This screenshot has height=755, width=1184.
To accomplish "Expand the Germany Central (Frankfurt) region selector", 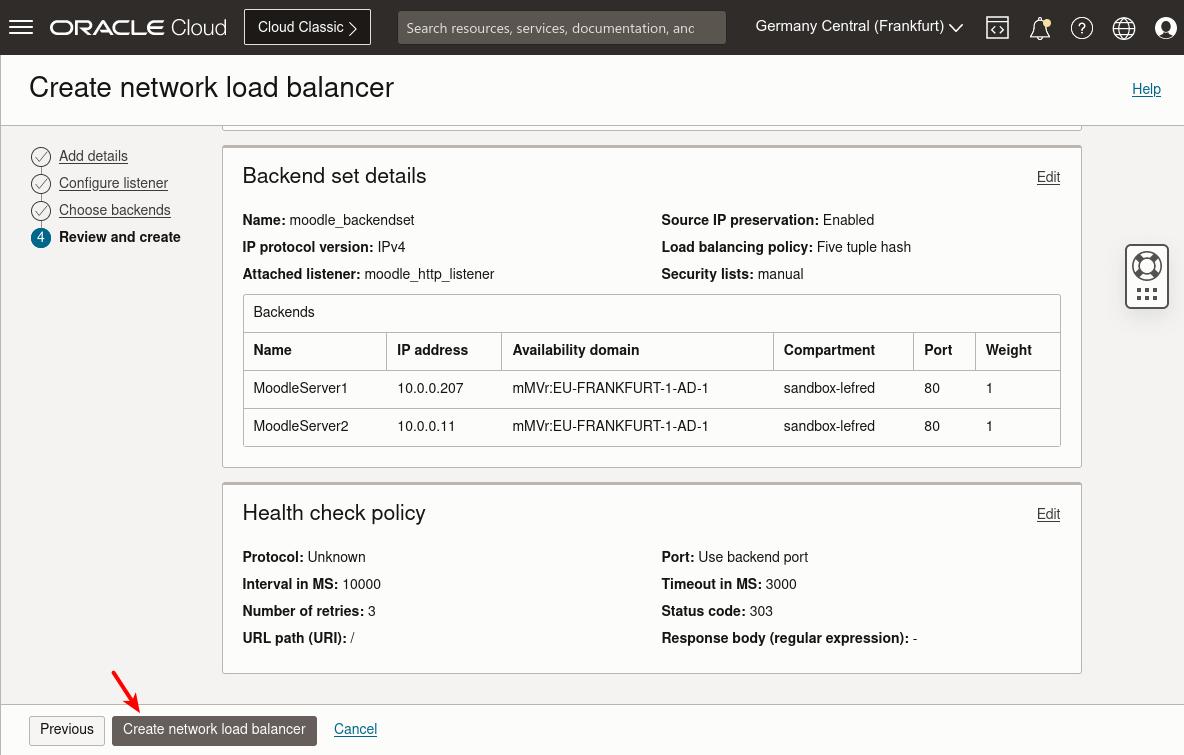I will point(857,27).
